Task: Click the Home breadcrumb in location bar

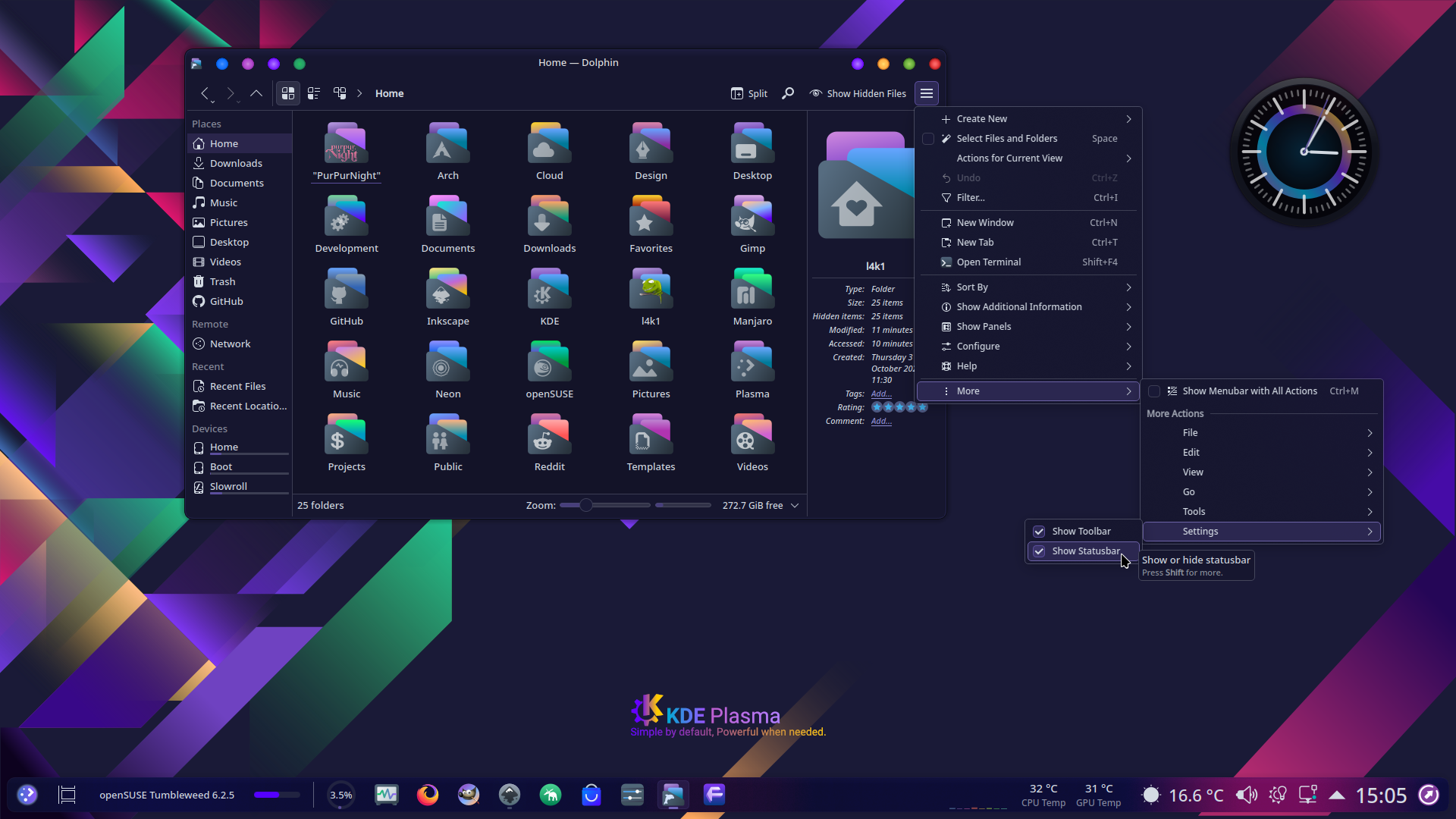Action: [389, 93]
